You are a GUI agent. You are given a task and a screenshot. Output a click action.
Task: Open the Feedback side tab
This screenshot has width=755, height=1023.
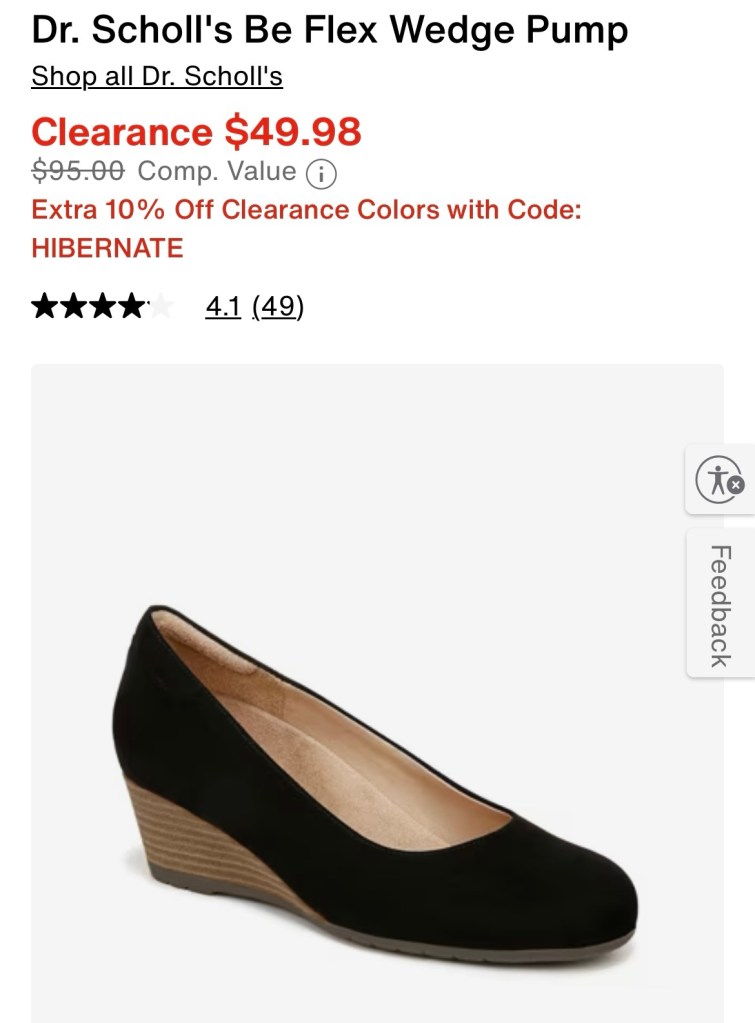(720, 604)
